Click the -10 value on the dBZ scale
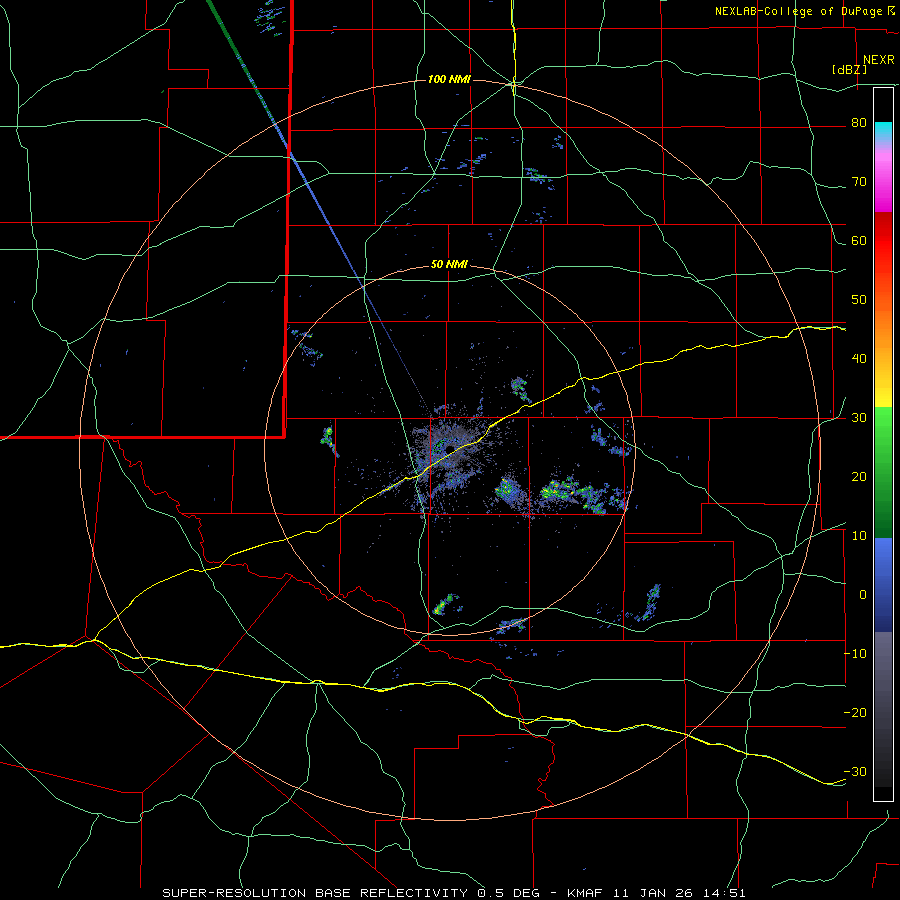 click(x=855, y=654)
